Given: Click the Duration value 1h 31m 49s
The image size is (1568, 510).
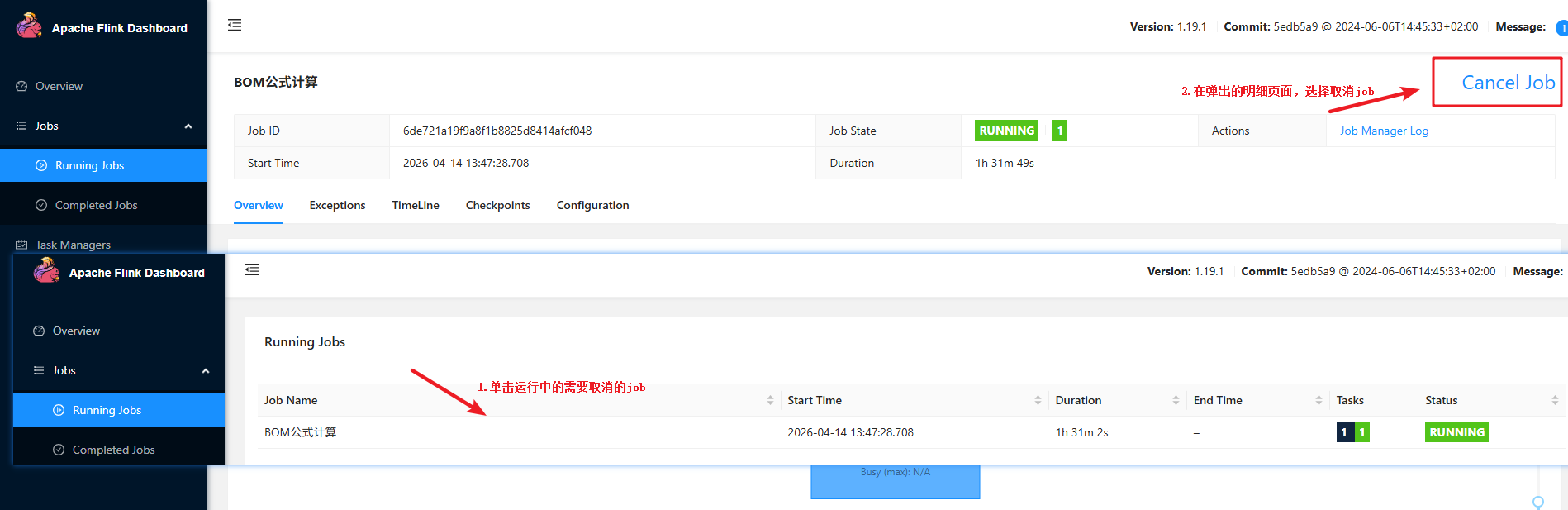Looking at the screenshot, I should click(1005, 163).
